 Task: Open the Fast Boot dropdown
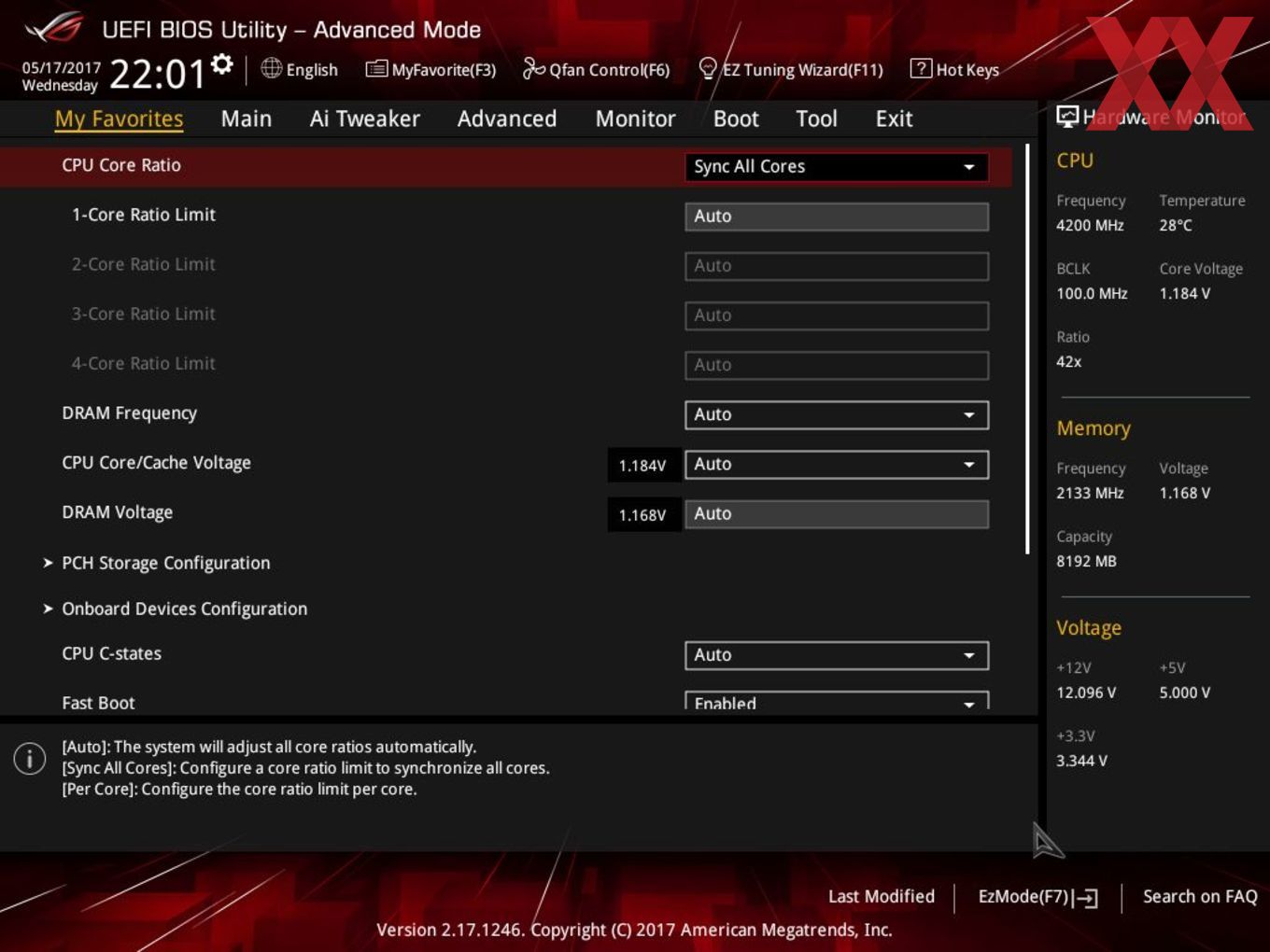tap(837, 701)
